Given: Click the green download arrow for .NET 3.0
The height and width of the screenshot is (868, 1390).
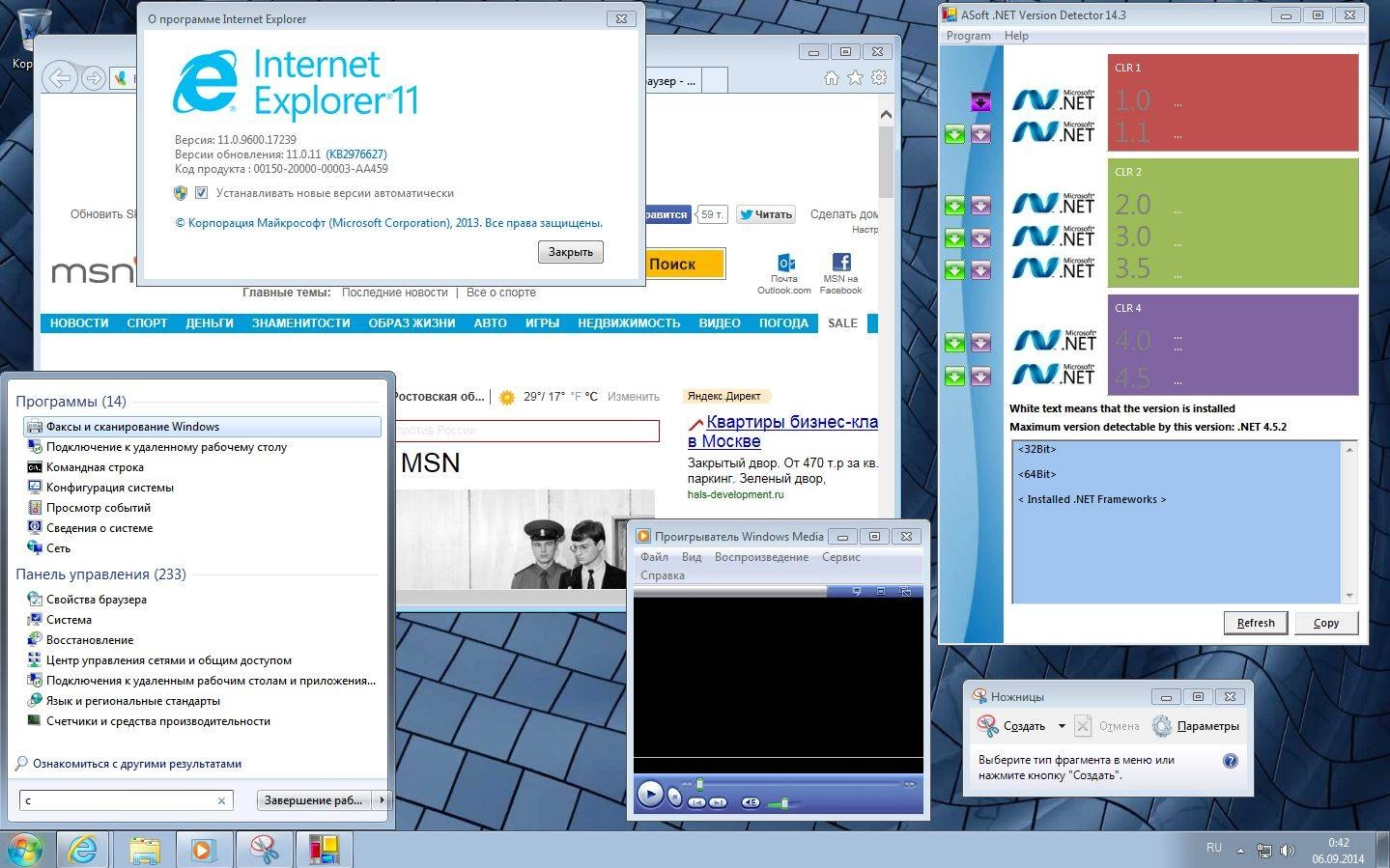Looking at the screenshot, I should [954, 238].
